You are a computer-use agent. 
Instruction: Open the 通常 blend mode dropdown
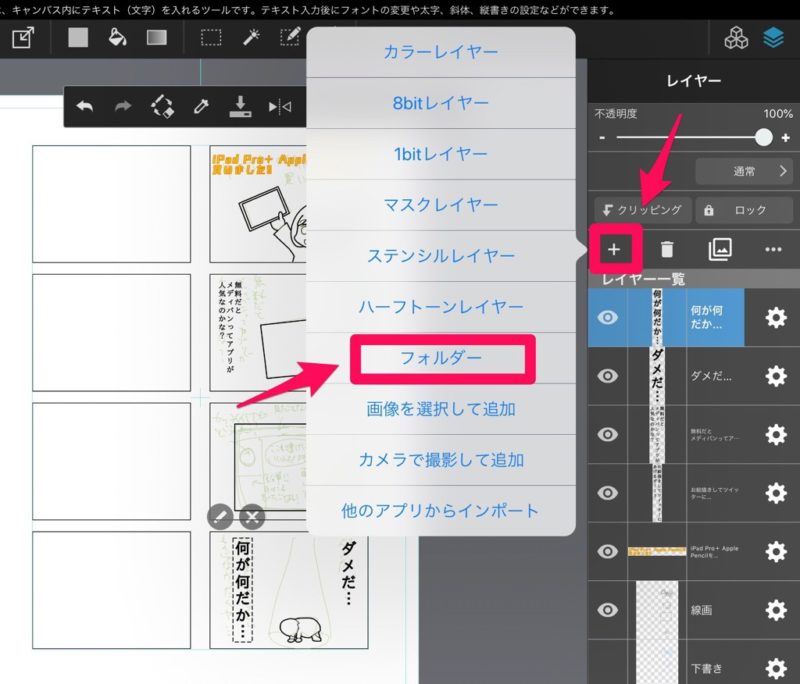(x=744, y=171)
